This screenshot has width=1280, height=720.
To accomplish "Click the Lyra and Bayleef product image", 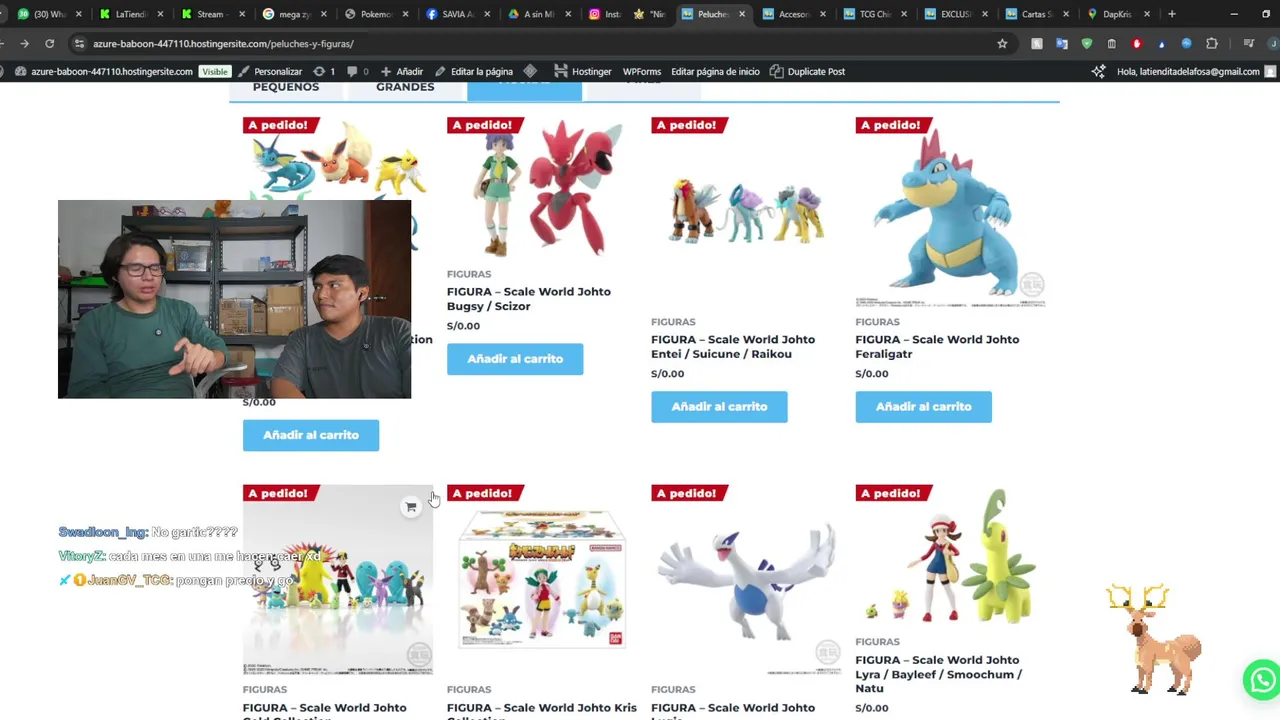I will [x=950, y=557].
